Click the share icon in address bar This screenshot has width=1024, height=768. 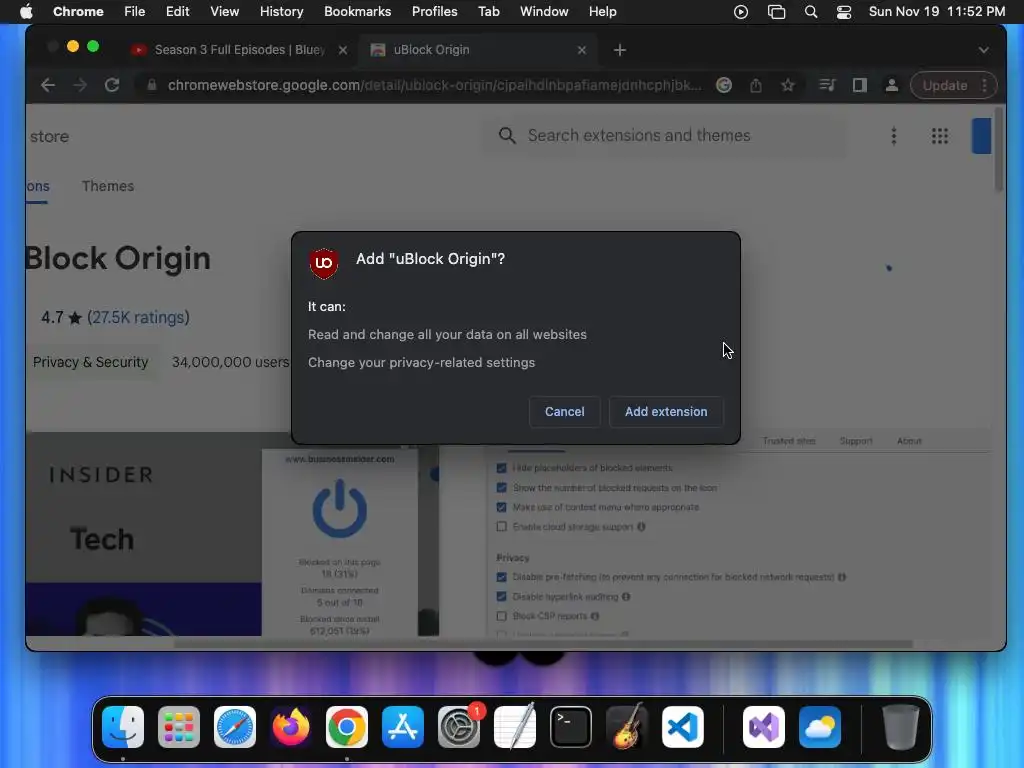(x=756, y=85)
